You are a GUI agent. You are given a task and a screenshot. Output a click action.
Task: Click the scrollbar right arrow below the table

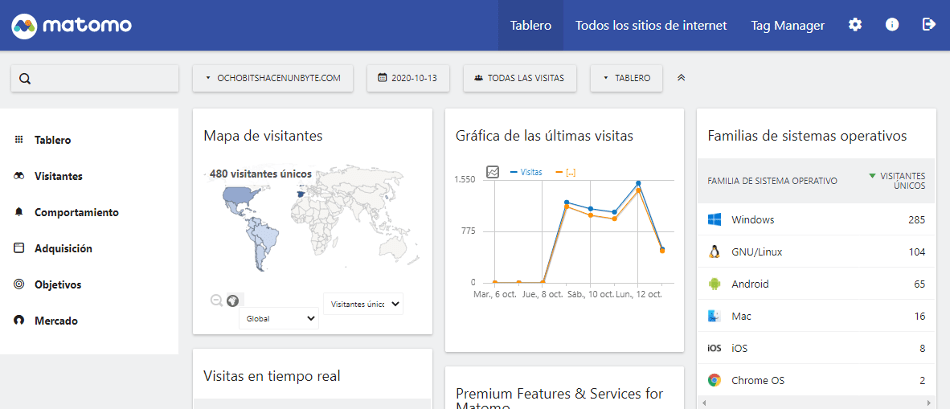929,402
